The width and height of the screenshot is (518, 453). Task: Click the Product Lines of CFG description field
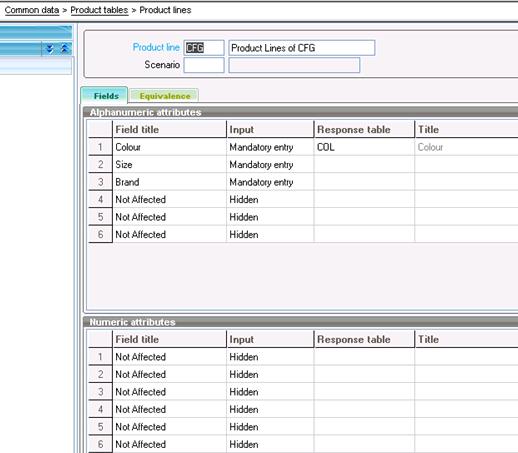point(302,48)
